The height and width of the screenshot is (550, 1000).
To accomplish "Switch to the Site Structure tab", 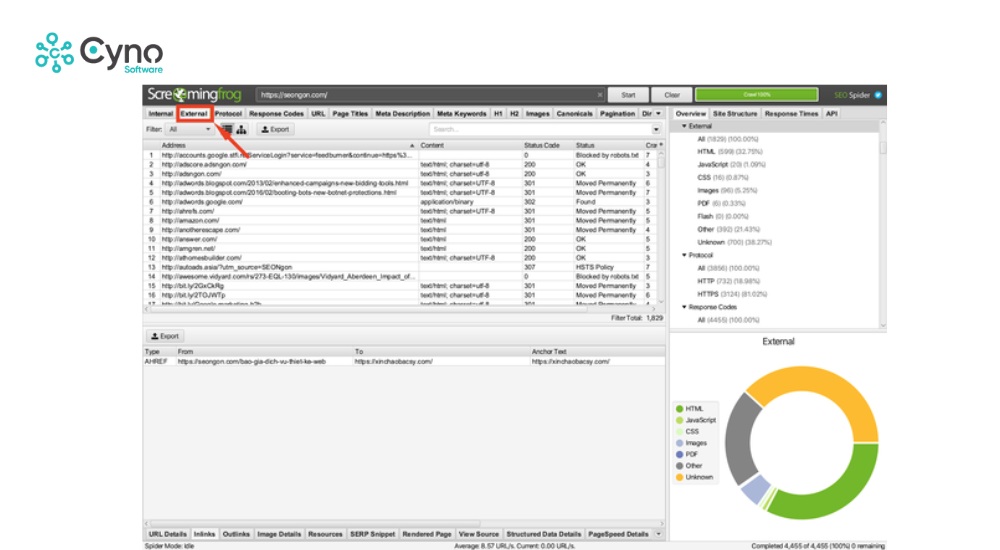I will [735, 114].
